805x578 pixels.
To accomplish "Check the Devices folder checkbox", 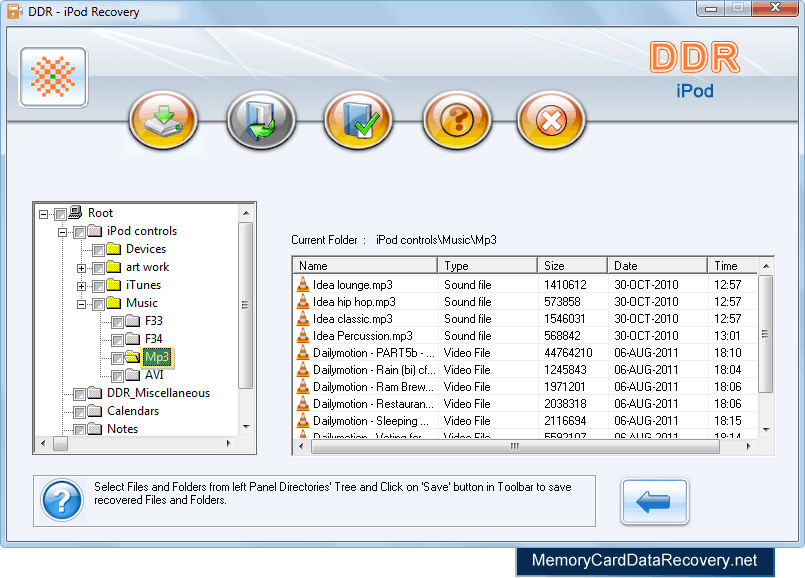I will [99, 250].
